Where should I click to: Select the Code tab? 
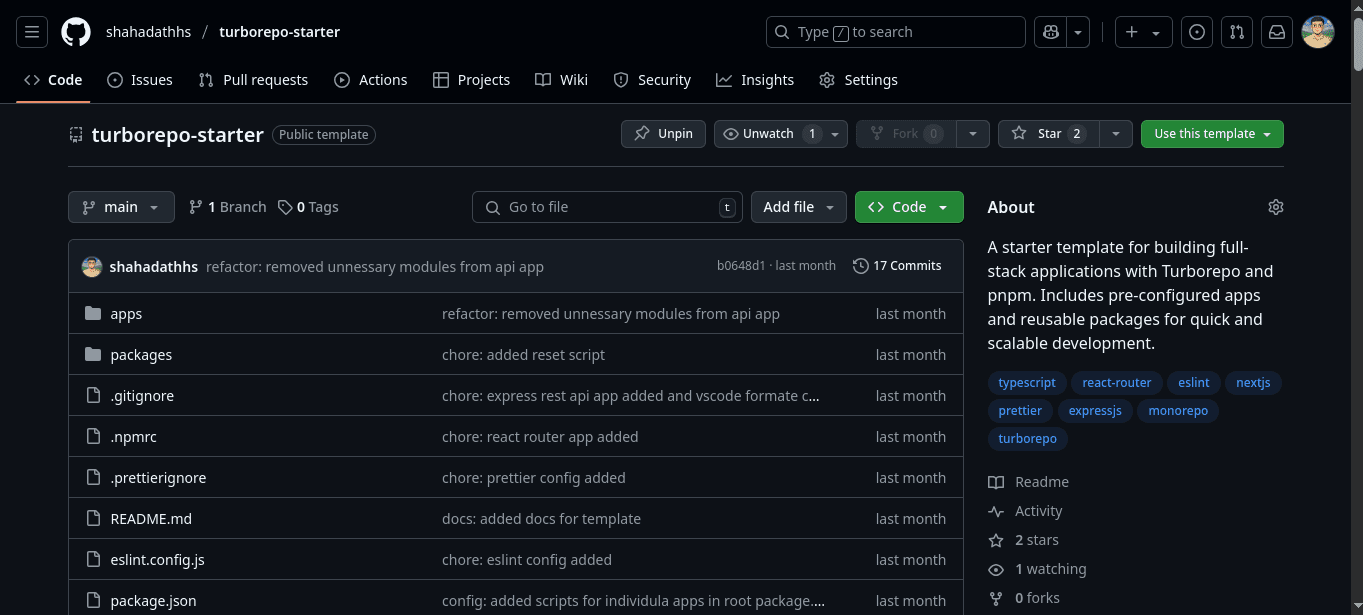53,80
